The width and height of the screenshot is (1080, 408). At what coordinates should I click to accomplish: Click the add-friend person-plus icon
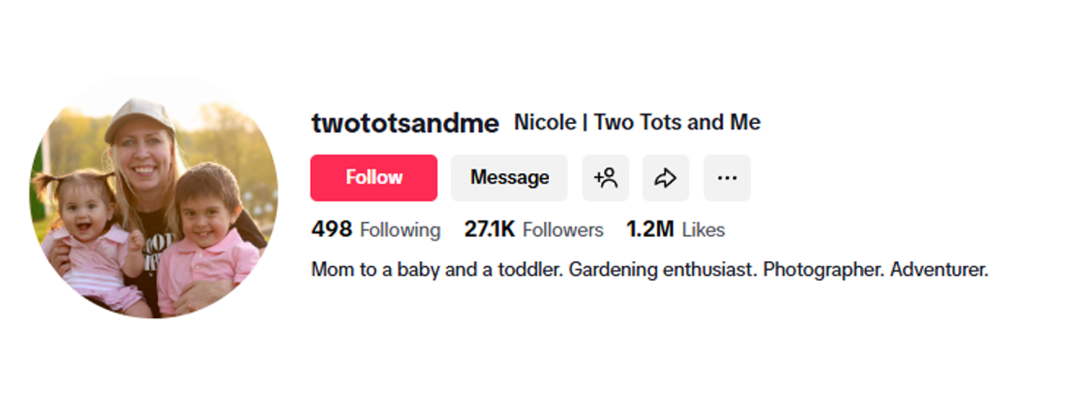point(606,178)
